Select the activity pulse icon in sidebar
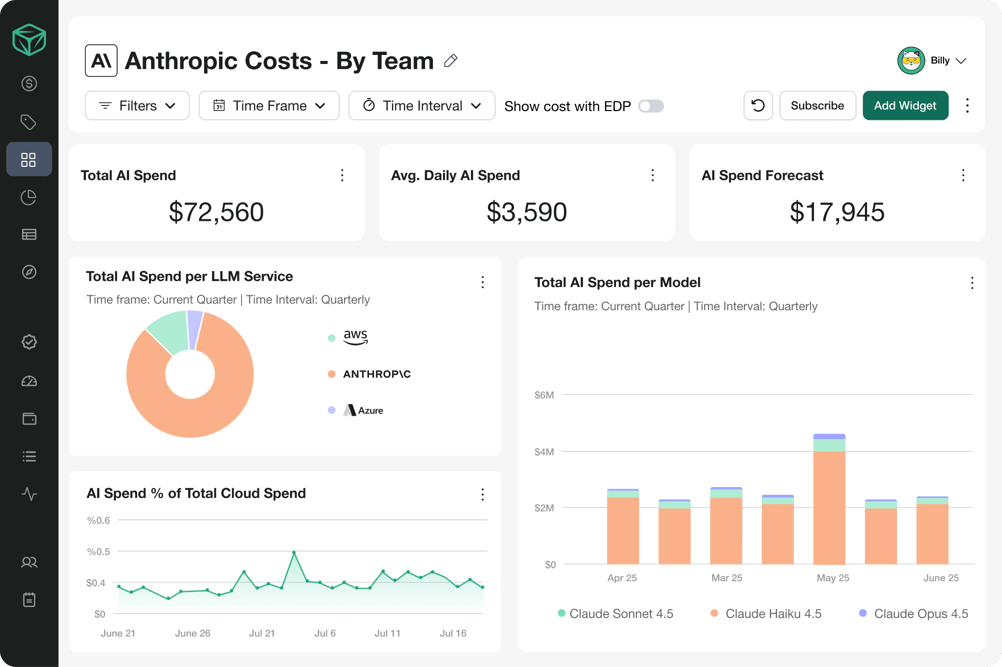Image resolution: width=1002 pixels, height=667 pixels. coord(29,493)
